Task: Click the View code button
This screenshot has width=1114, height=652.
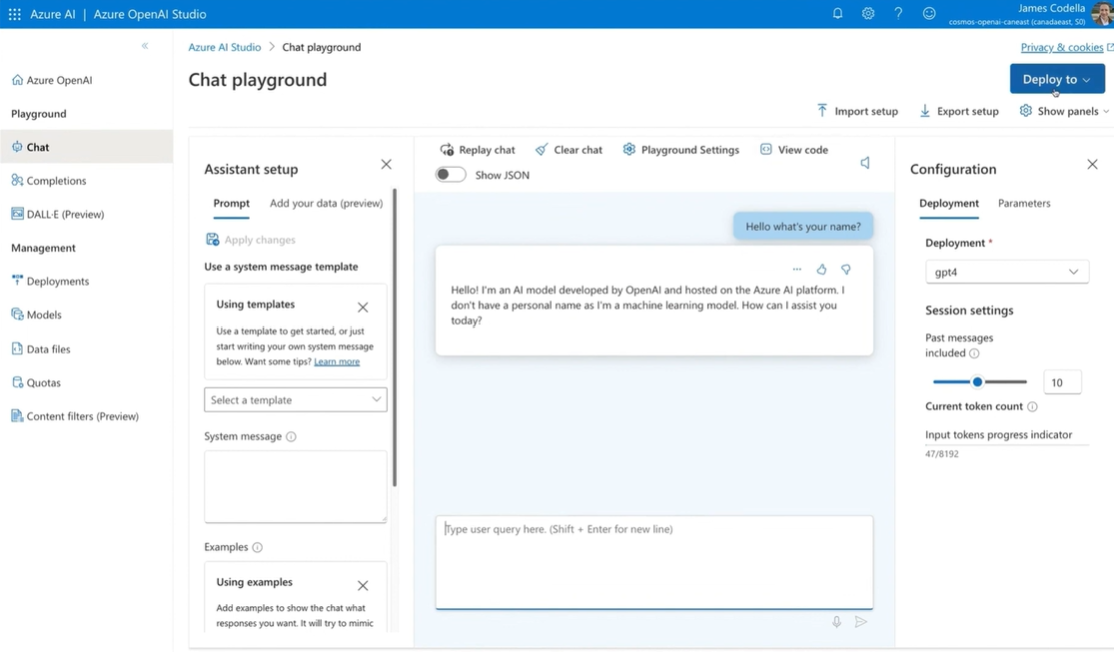Action: [794, 150]
